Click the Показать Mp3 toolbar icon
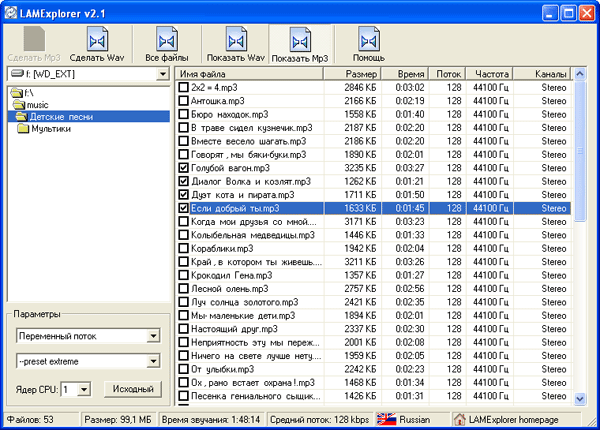The image size is (600, 430). click(300, 40)
